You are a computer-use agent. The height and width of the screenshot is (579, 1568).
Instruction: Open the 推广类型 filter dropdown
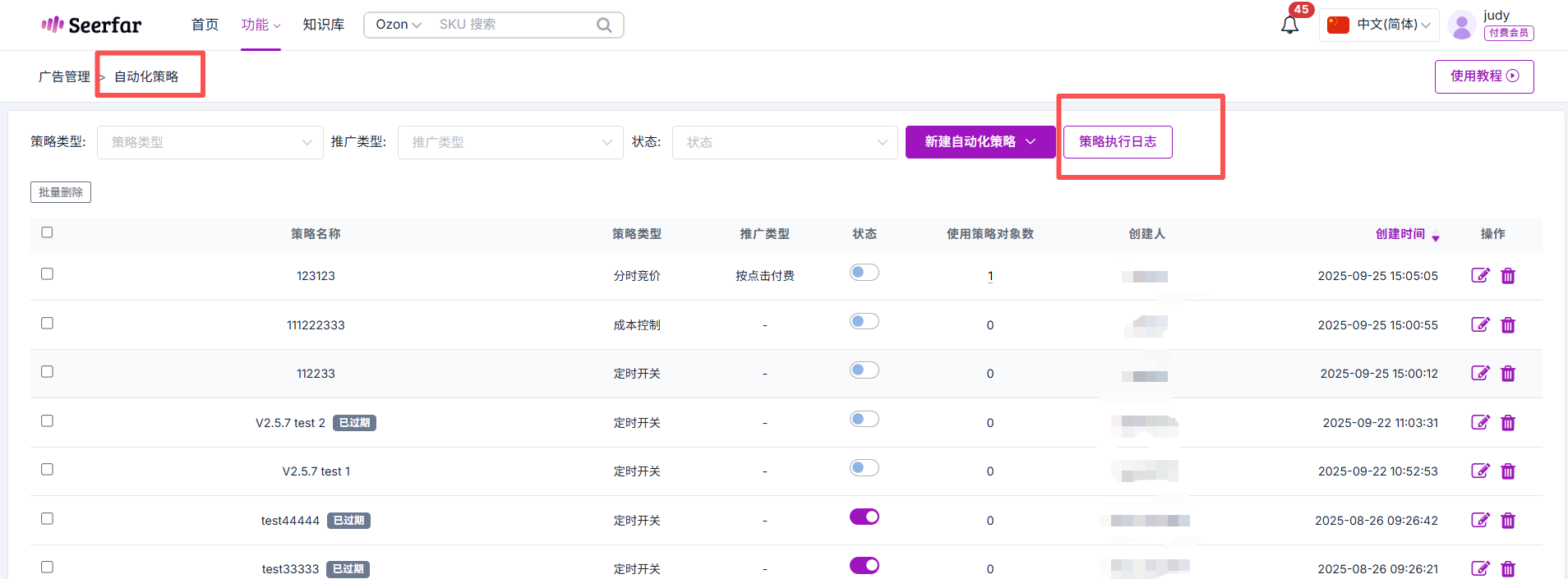[510, 142]
